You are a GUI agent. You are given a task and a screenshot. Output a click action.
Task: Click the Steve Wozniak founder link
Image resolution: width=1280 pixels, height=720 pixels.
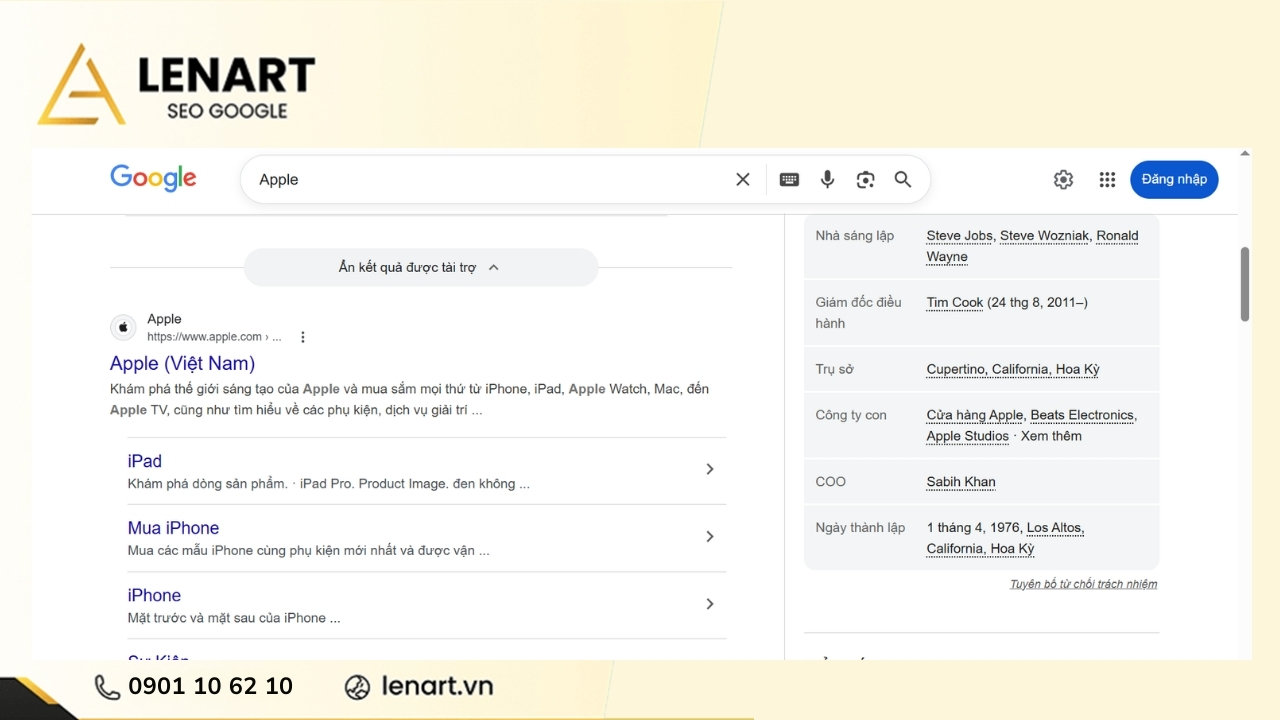click(x=1045, y=236)
